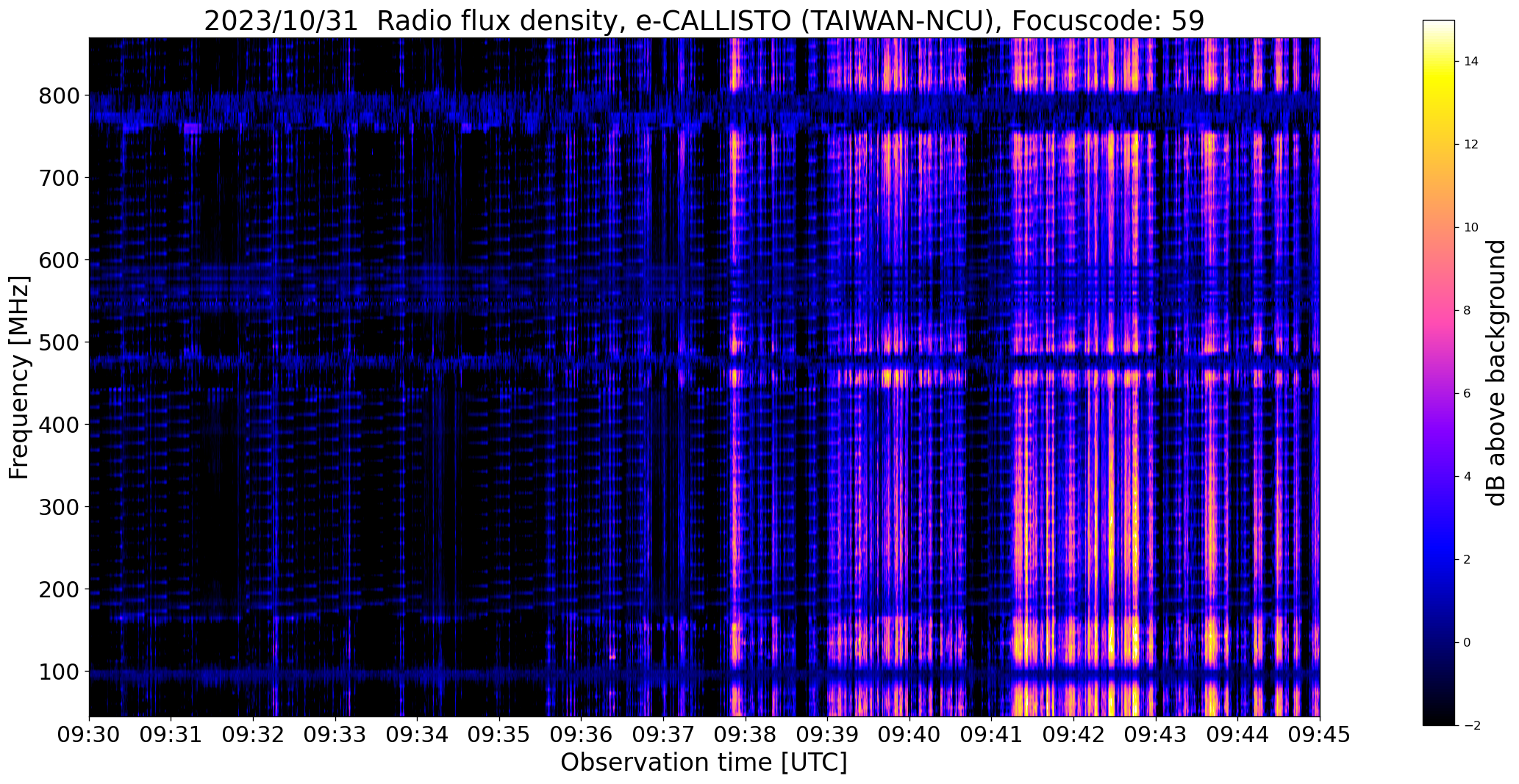Click the 'Observation time [UTC]' axis label

tap(704, 762)
